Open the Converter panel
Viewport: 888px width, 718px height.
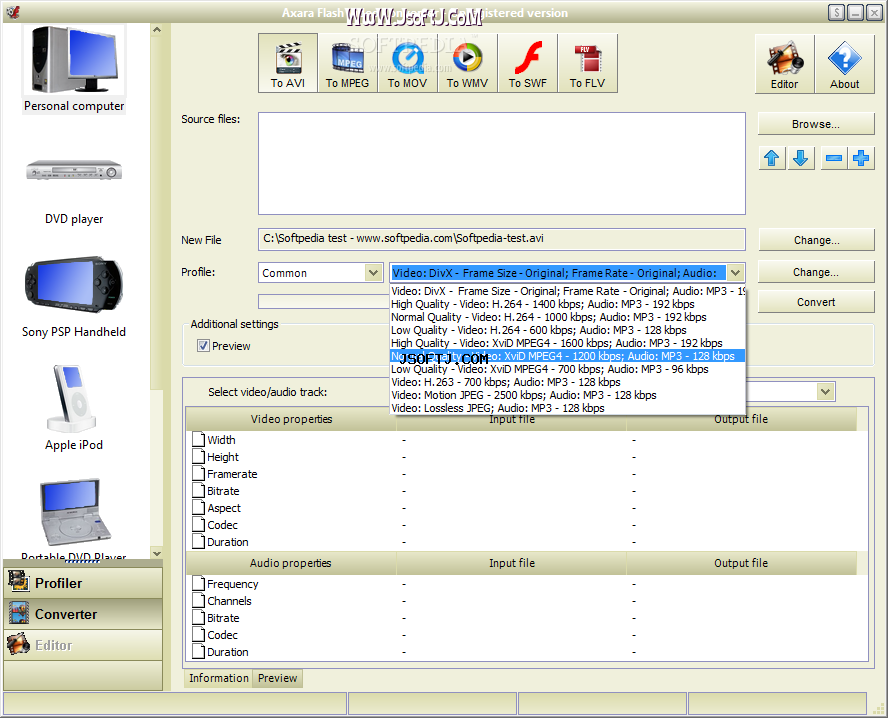click(83, 614)
